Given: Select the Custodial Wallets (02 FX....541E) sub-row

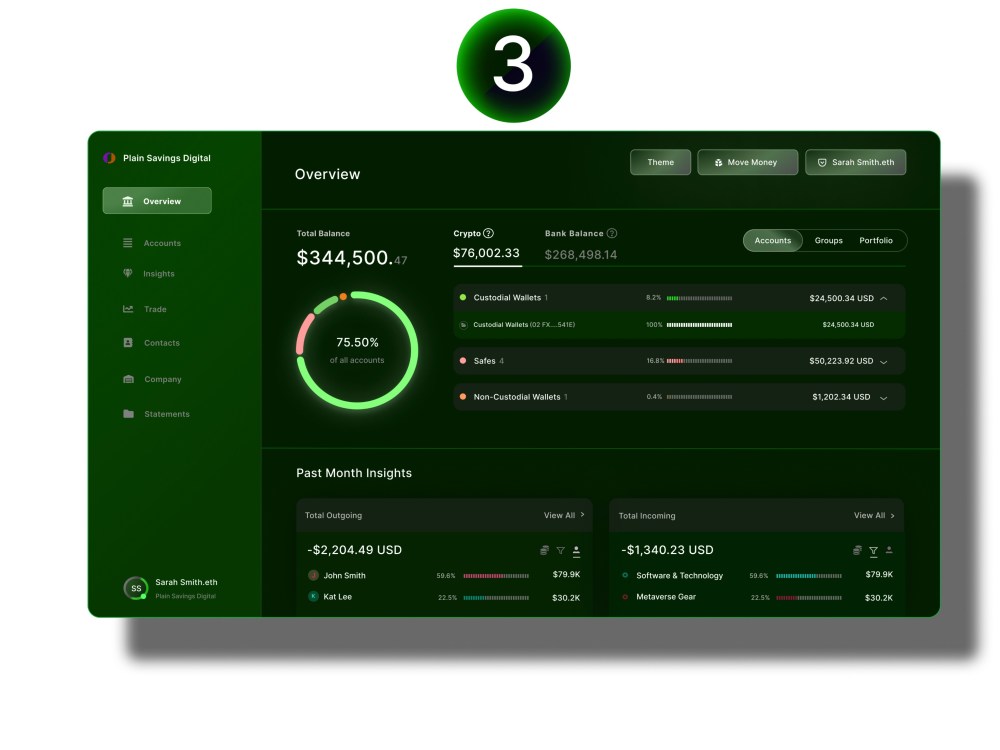Looking at the screenshot, I should pos(679,325).
